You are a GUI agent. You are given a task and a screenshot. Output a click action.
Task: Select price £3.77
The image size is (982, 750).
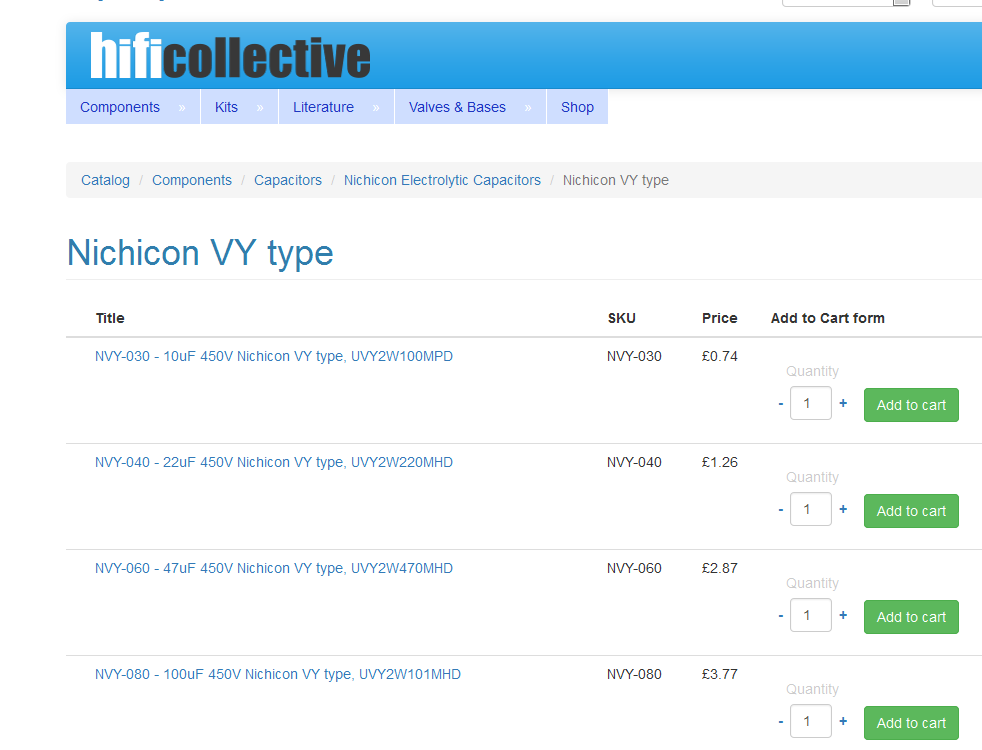[x=720, y=674]
